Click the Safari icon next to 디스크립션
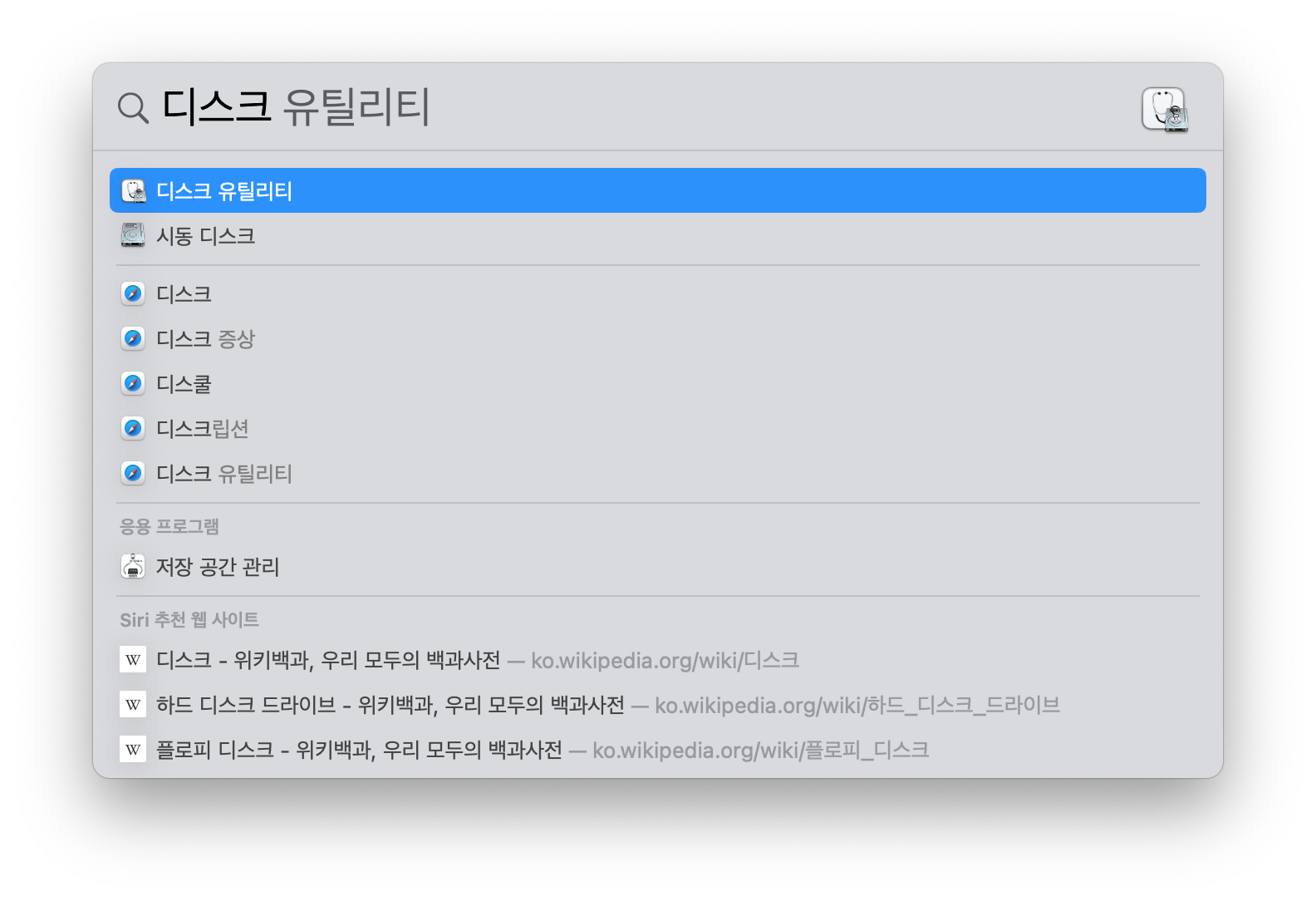 (133, 429)
